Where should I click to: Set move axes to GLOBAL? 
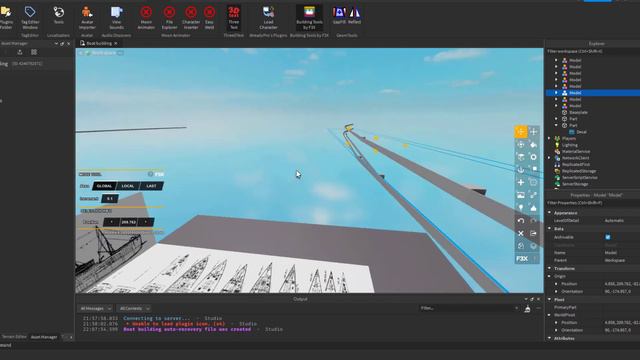coord(104,186)
